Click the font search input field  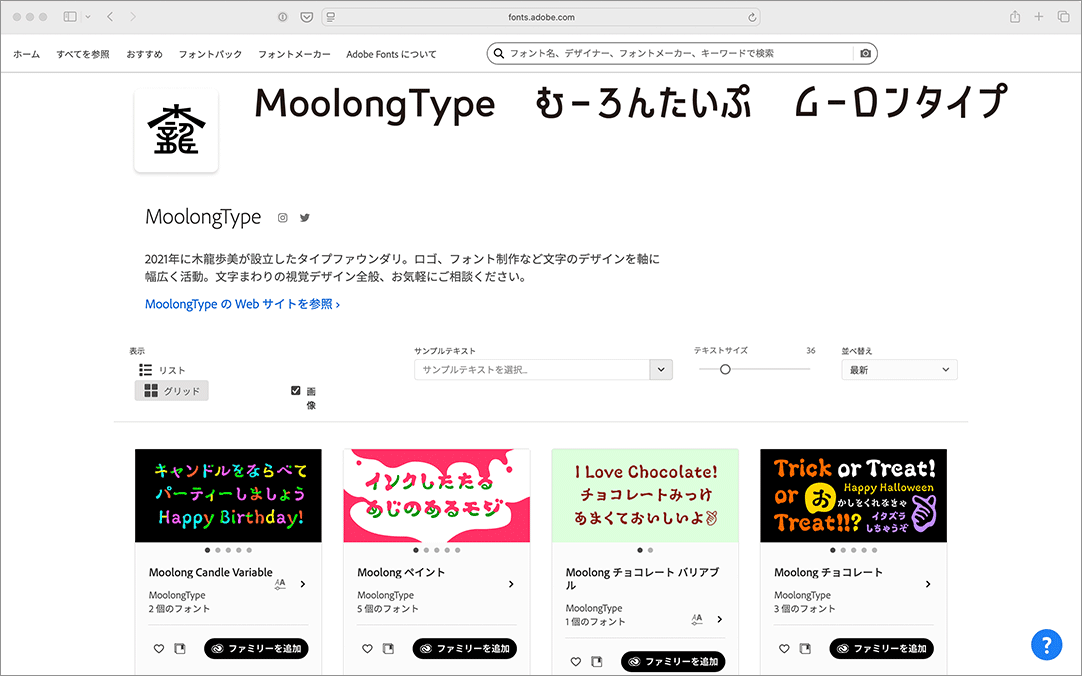tap(680, 53)
